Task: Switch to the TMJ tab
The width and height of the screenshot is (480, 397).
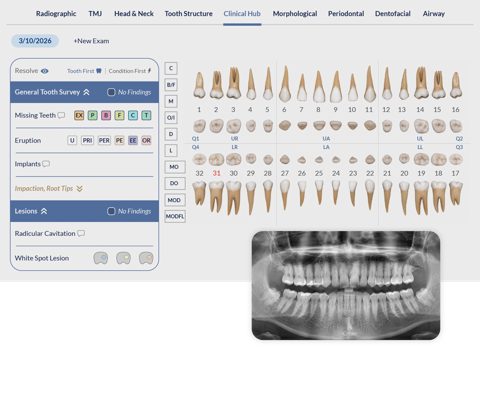Action: click(x=95, y=14)
